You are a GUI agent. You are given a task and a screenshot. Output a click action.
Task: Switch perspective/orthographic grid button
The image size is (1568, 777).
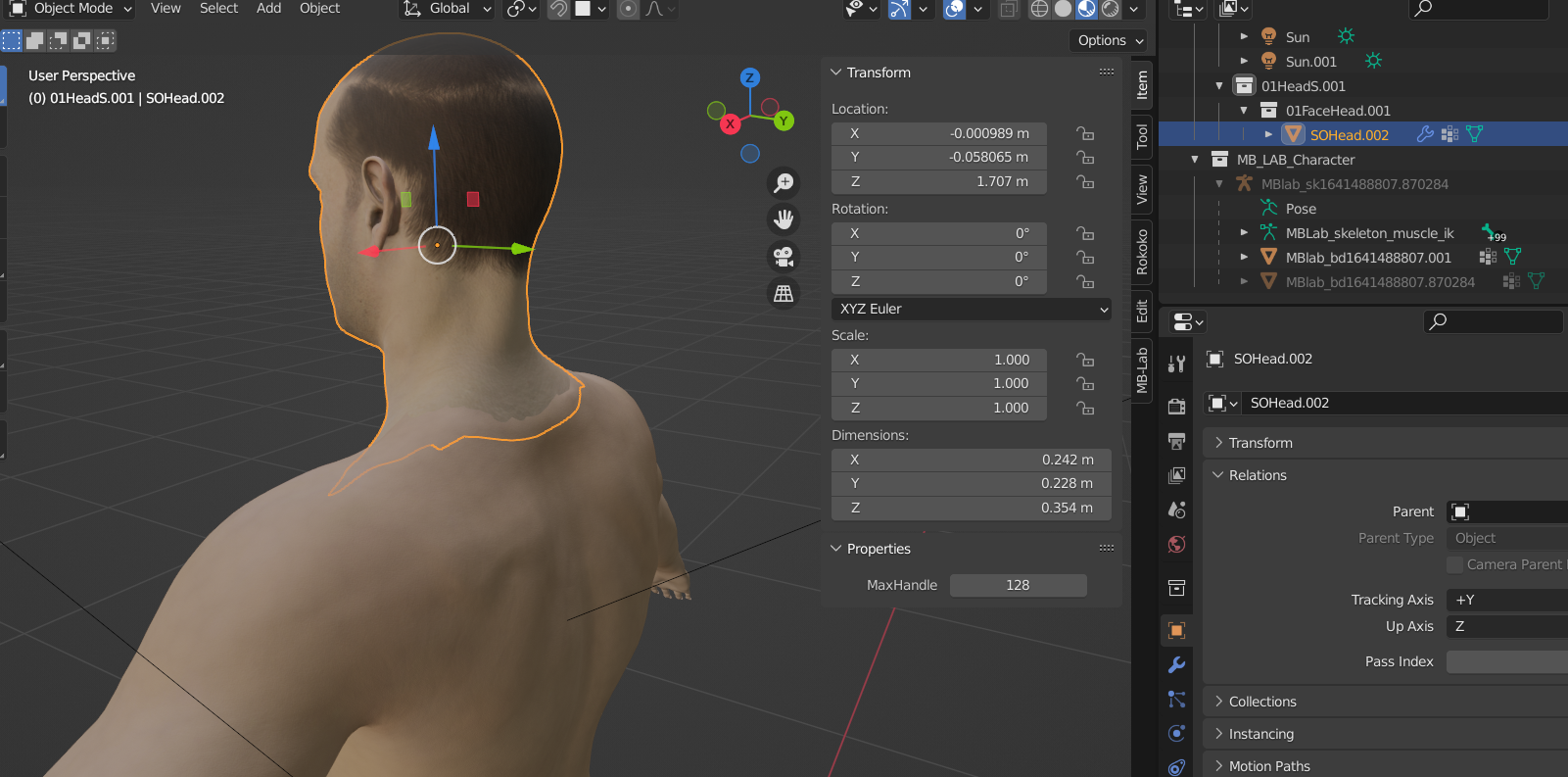coord(784,293)
